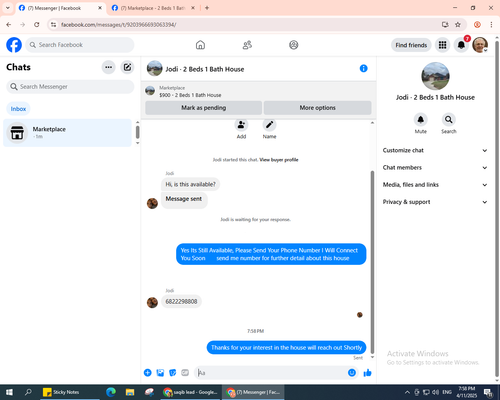
Task: Open the Friends icon in top navigation
Action: point(247,45)
